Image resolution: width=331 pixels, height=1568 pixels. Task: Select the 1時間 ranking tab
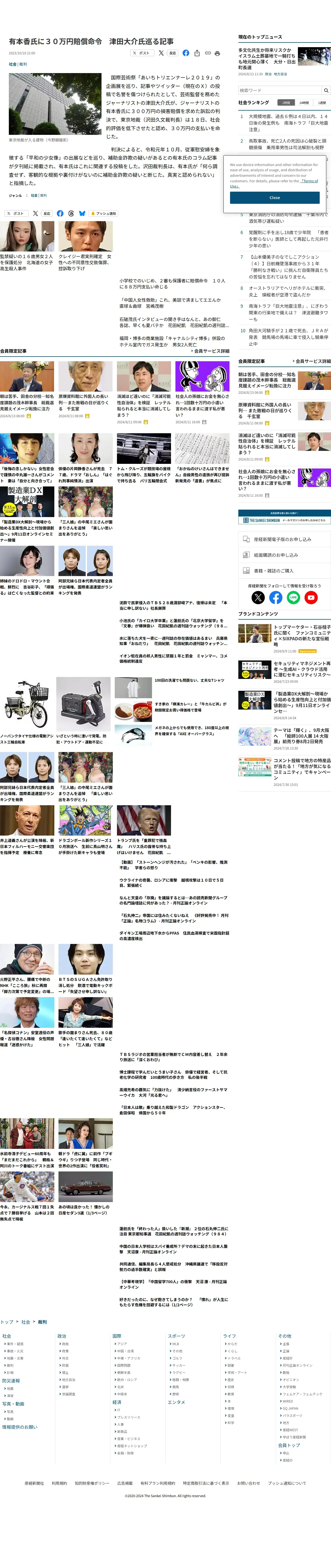[286, 103]
